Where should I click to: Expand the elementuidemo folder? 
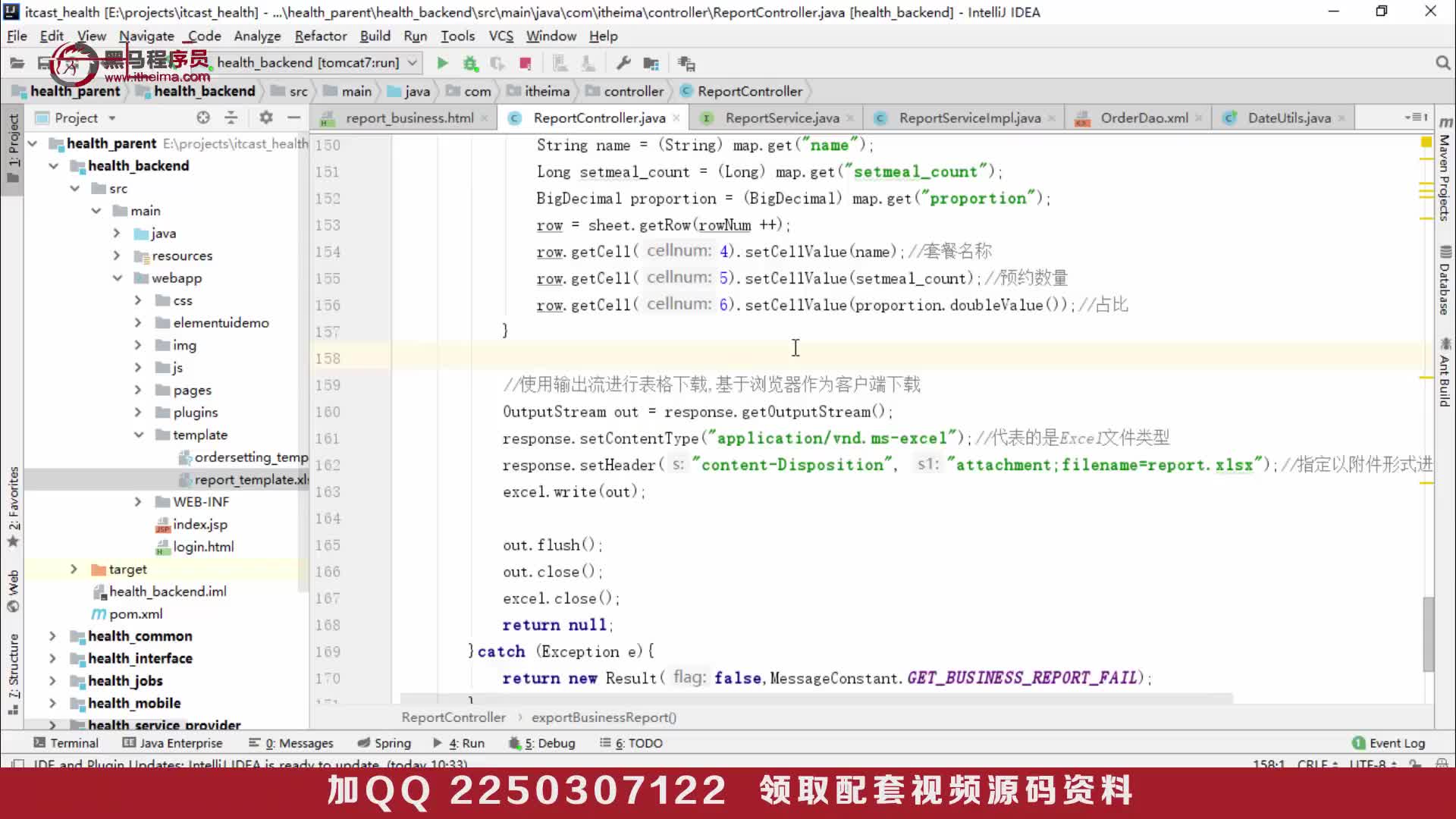[139, 323]
